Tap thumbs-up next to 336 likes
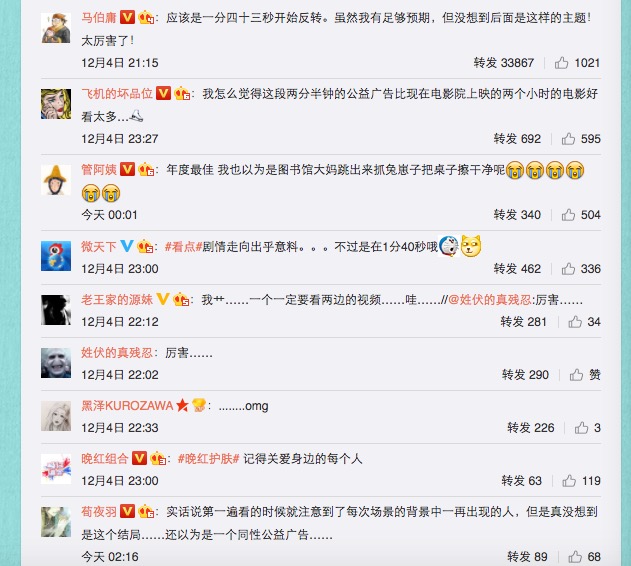The height and width of the screenshot is (566, 631). tap(568, 269)
